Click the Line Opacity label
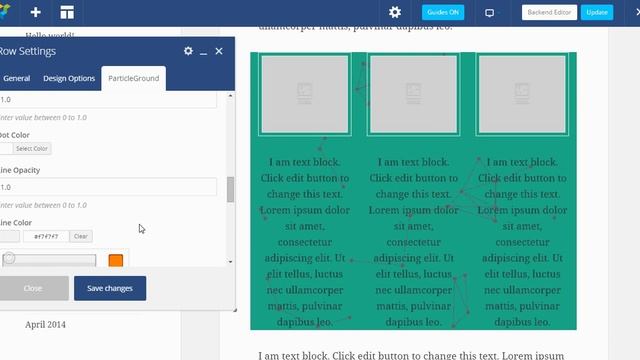Image resolution: width=640 pixels, height=360 pixels. tap(20, 170)
